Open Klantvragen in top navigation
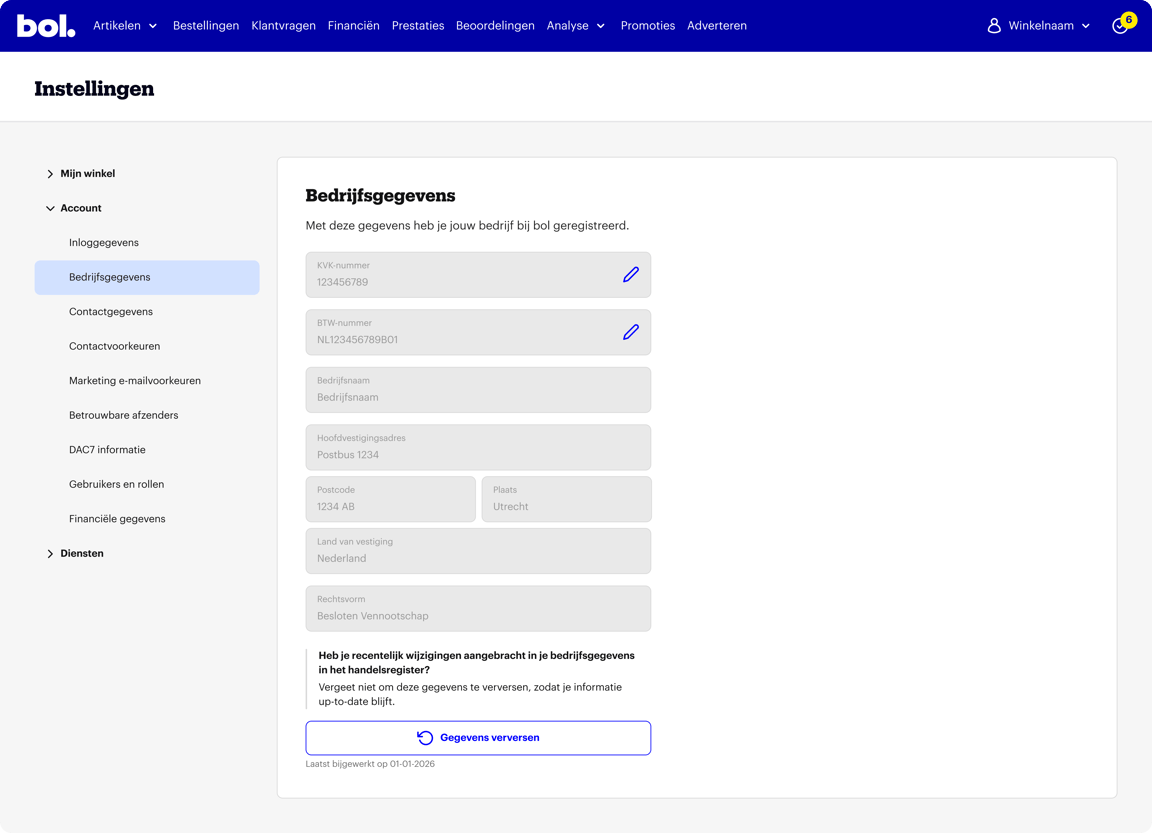 pyautogui.click(x=284, y=26)
